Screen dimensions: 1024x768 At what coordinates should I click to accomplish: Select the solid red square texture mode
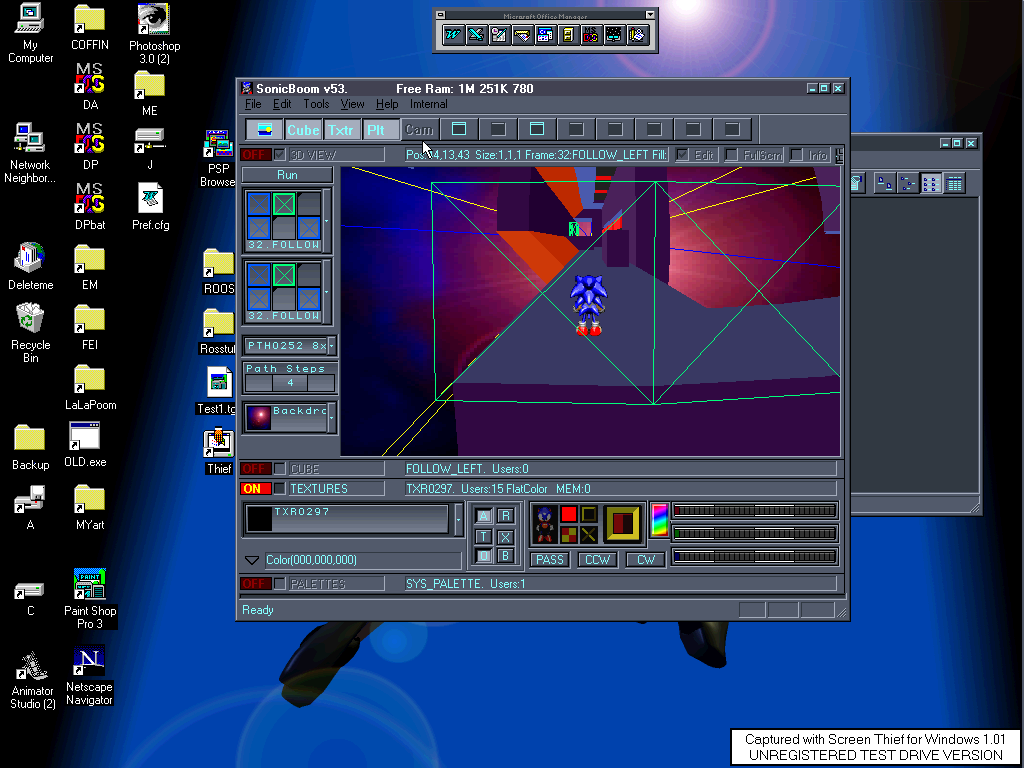[x=569, y=514]
